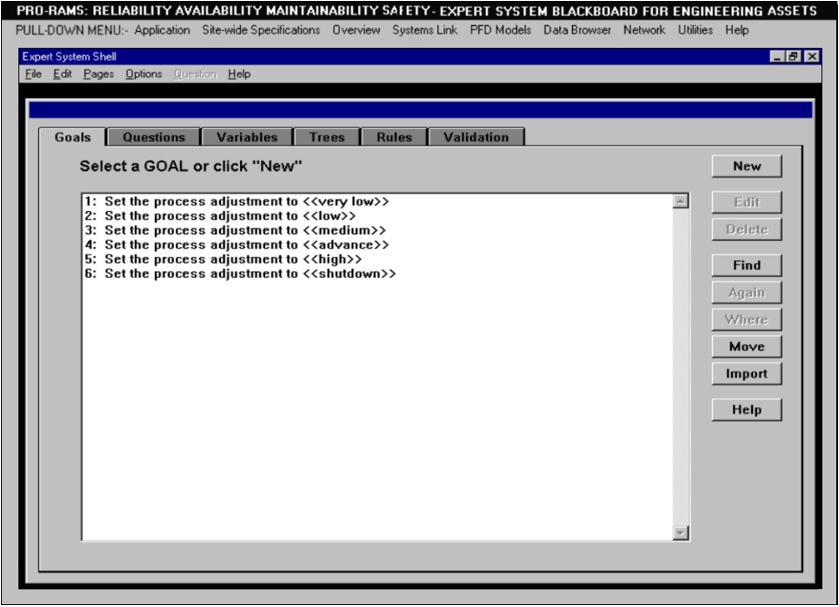Click the disabled Question menu item

tap(195, 74)
